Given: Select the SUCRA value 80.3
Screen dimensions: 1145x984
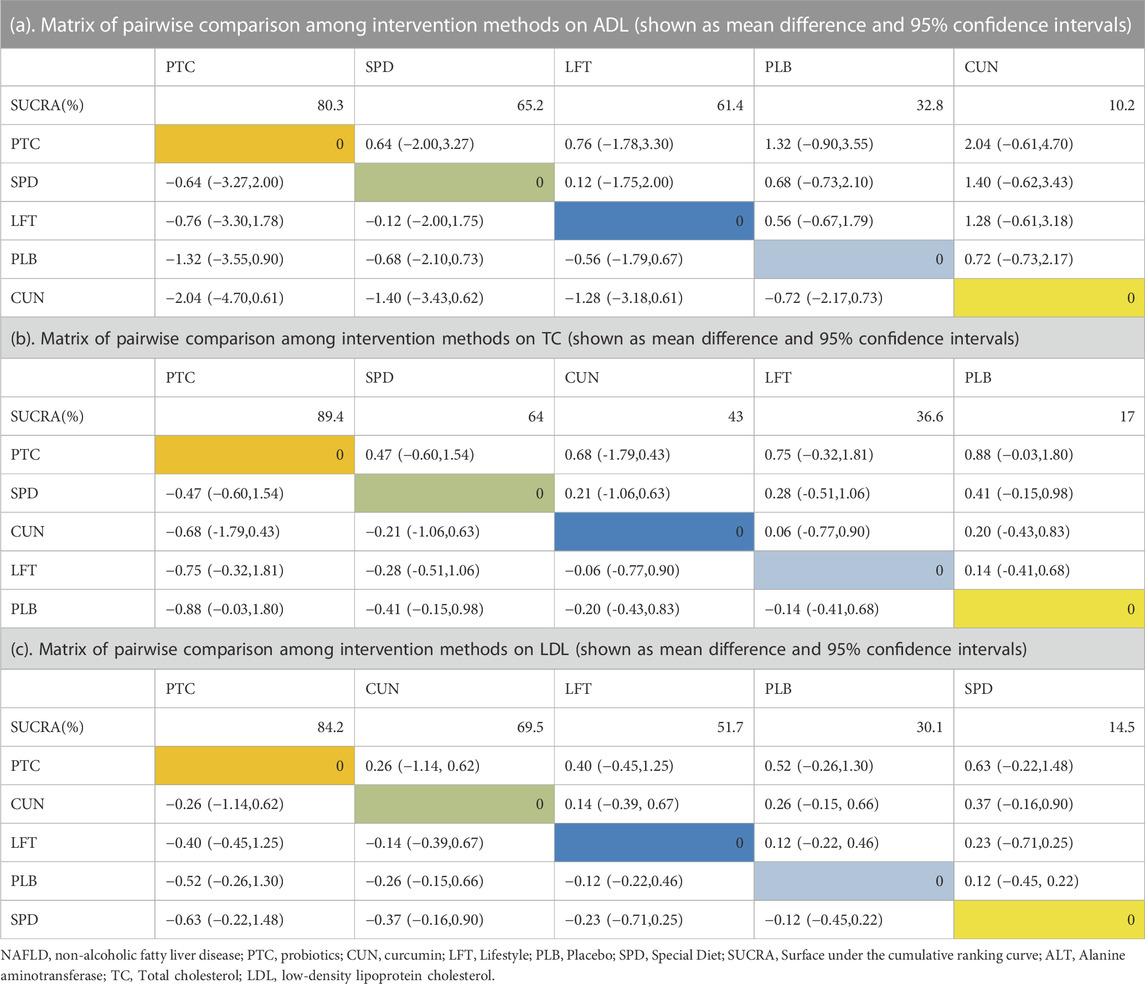Looking at the screenshot, I should coord(330,105).
